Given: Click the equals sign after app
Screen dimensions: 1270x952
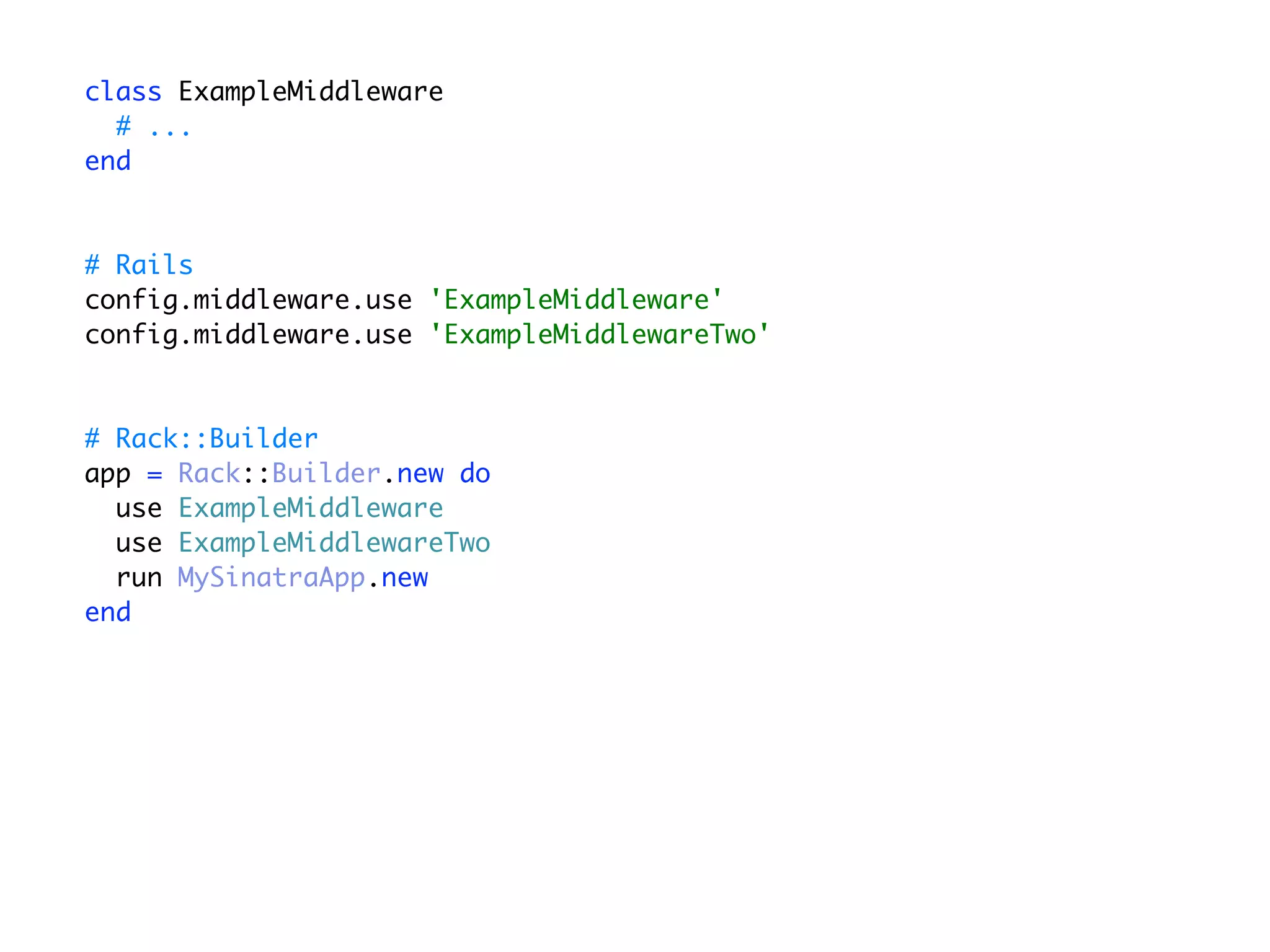Looking at the screenshot, I should click(154, 475).
